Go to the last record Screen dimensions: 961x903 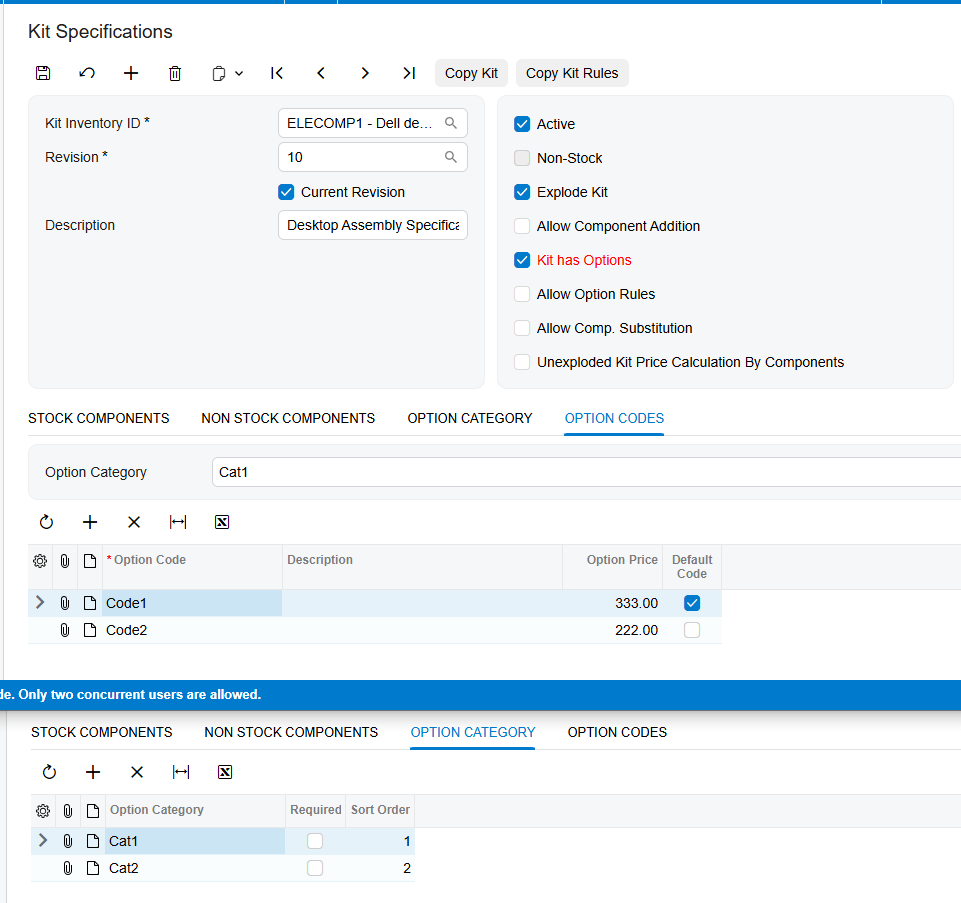409,74
